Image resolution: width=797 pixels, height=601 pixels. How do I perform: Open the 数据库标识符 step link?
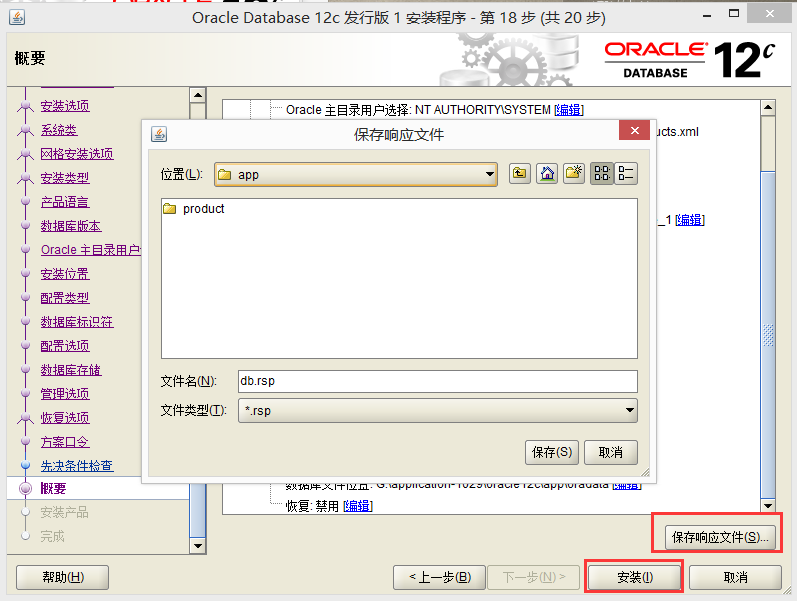point(77,322)
